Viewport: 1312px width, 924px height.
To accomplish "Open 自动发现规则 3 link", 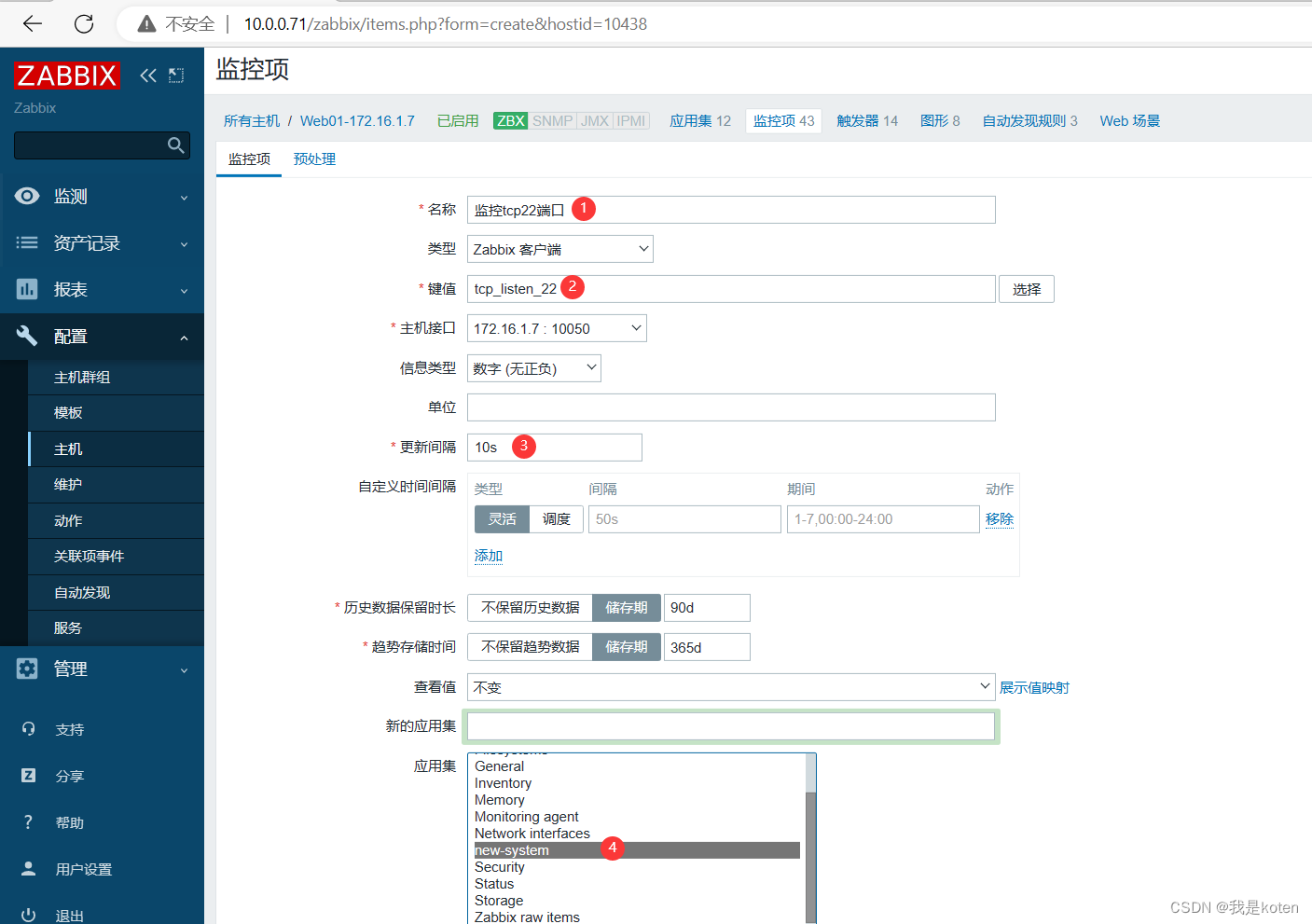I will 1029,121.
